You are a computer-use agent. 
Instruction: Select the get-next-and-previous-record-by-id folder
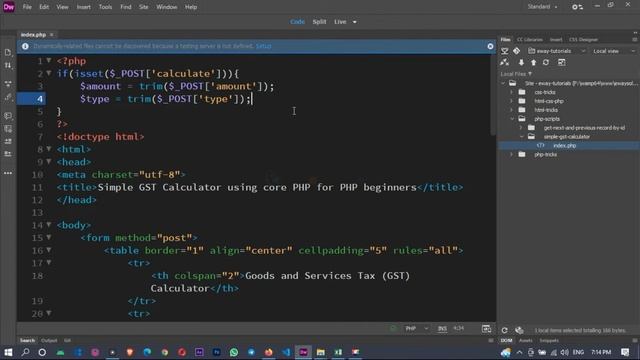coord(584,128)
